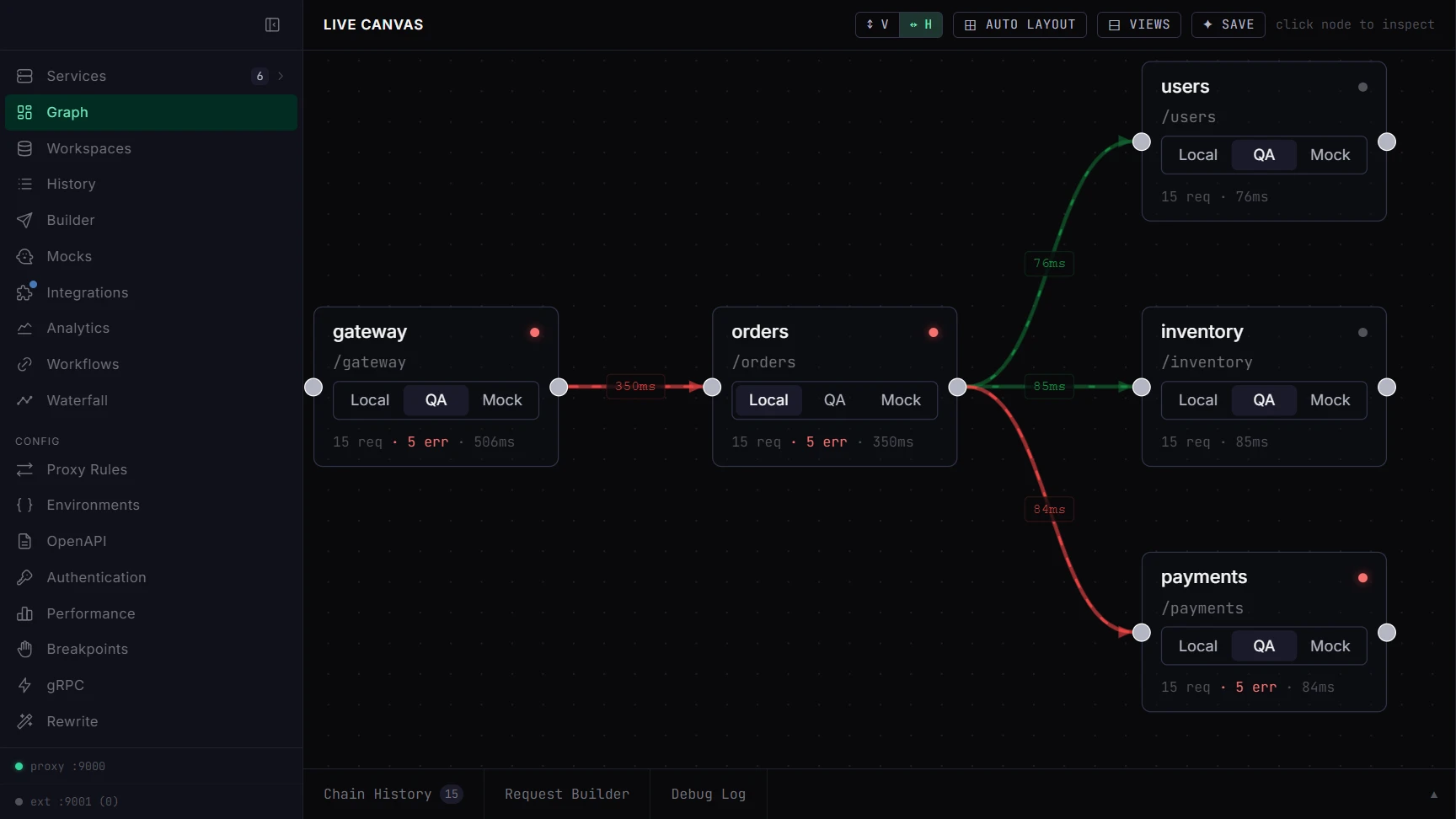This screenshot has height=819, width=1456.
Task: Click inventory node status dot
Action: [x=1362, y=332]
